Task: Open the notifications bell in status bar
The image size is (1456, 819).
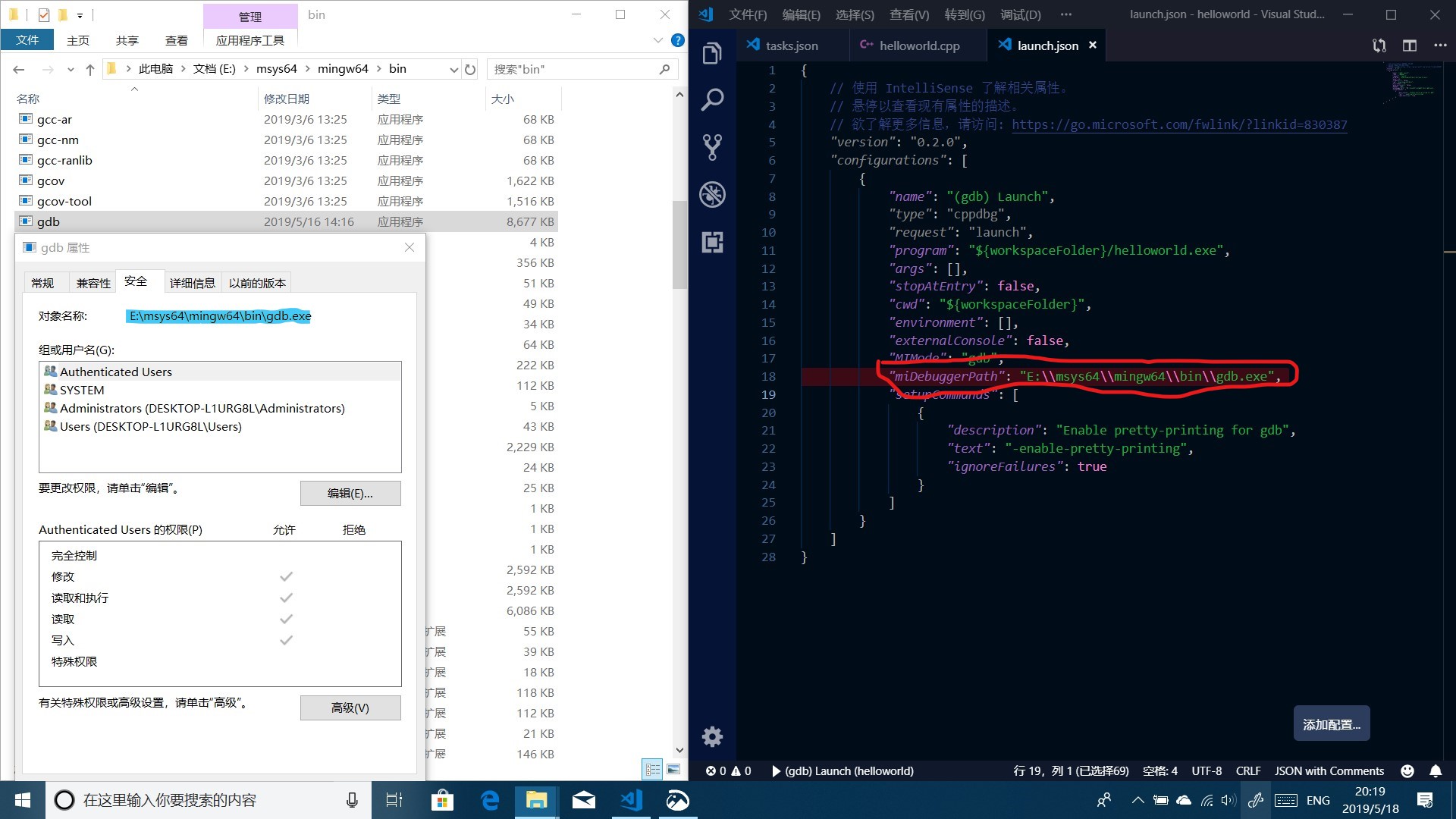Action: [1435, 770]
